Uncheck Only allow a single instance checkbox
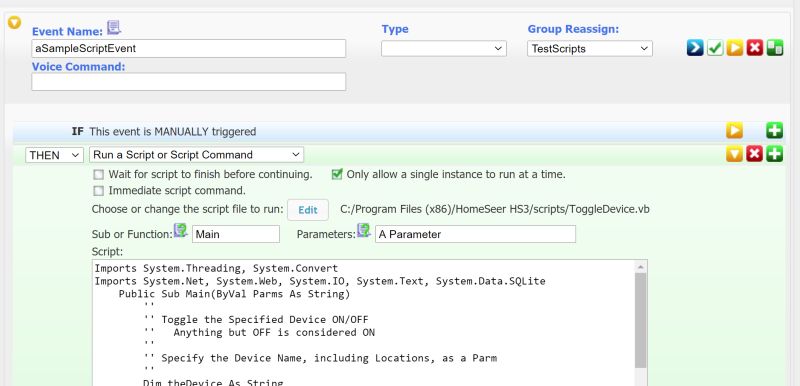Image resolution: width=800 pixels, height=386 pixels. click(337, 174)
